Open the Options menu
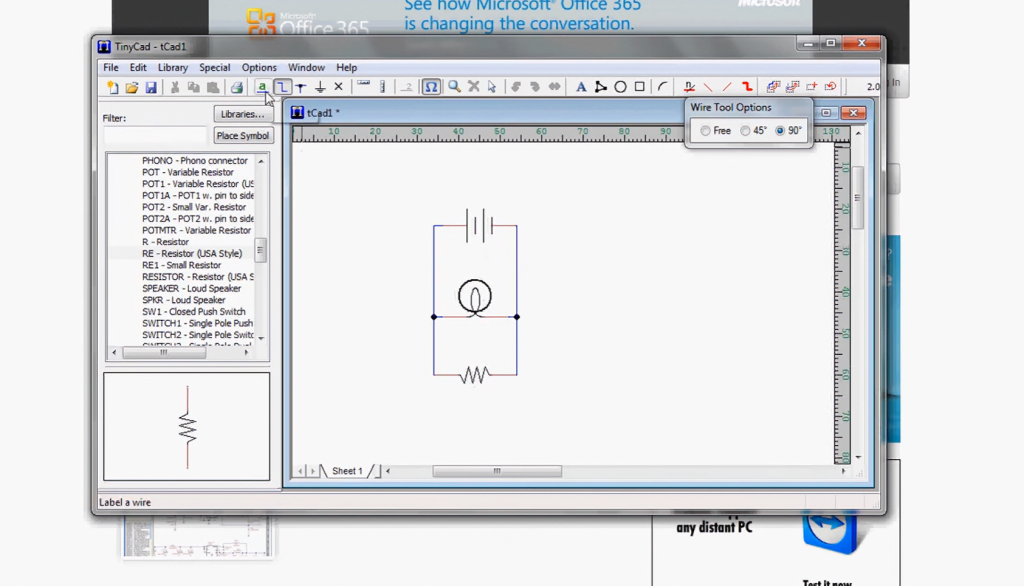The image size is (1024, 586). [259, 67]
